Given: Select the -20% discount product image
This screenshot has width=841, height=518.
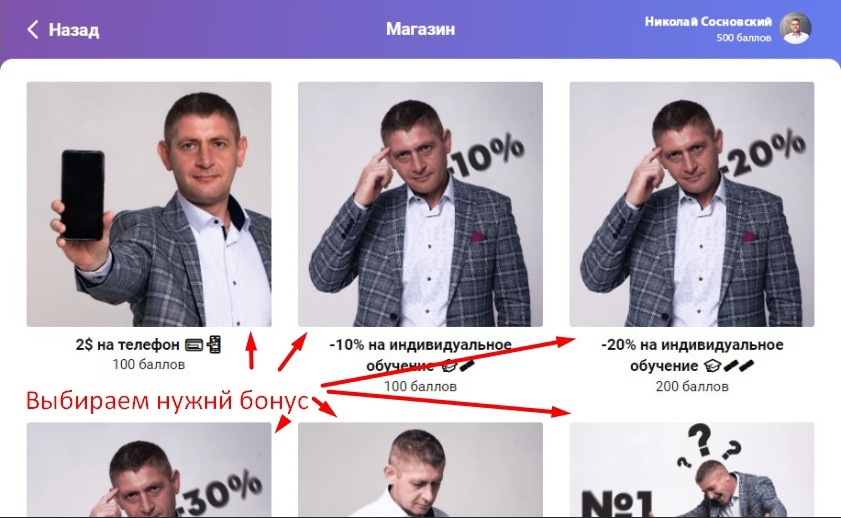Looking at the screenshot, I should point(692,204).
